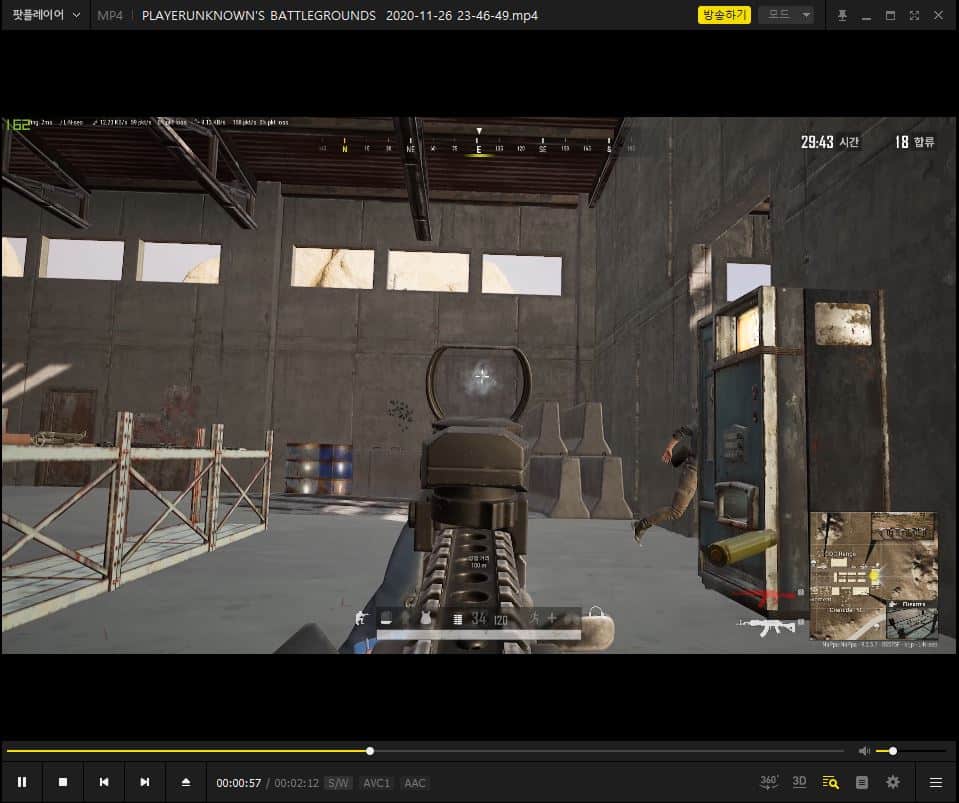Toggle the S/W decoder indicator
The width and height of the screenshot is (959, 803).
pos(338,783)
